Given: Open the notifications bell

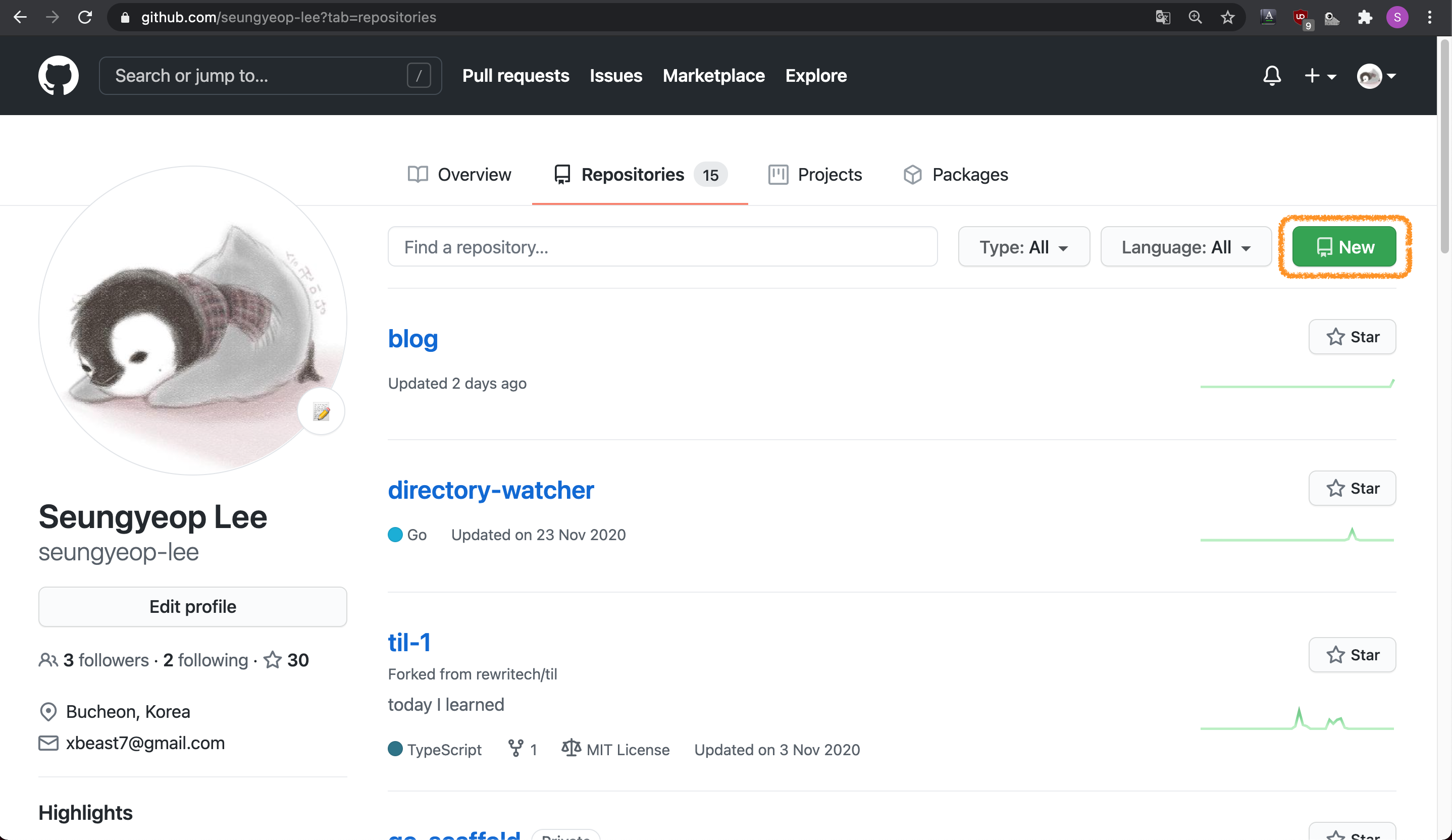Looking at the screenshot, I should (x=1272, y=76).
